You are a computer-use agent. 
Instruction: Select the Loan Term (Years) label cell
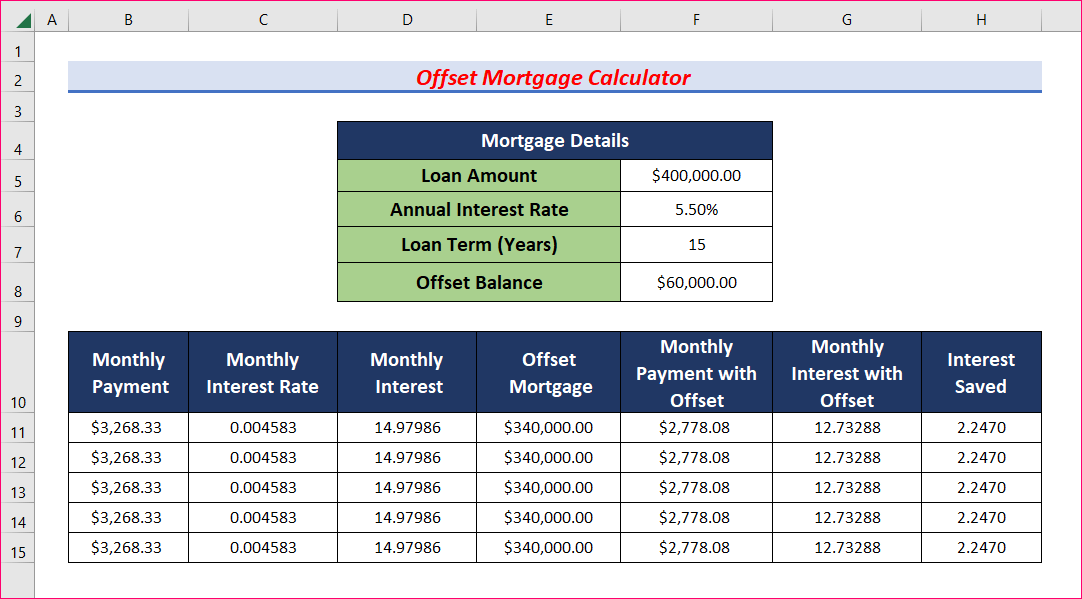tap(478, 244)
